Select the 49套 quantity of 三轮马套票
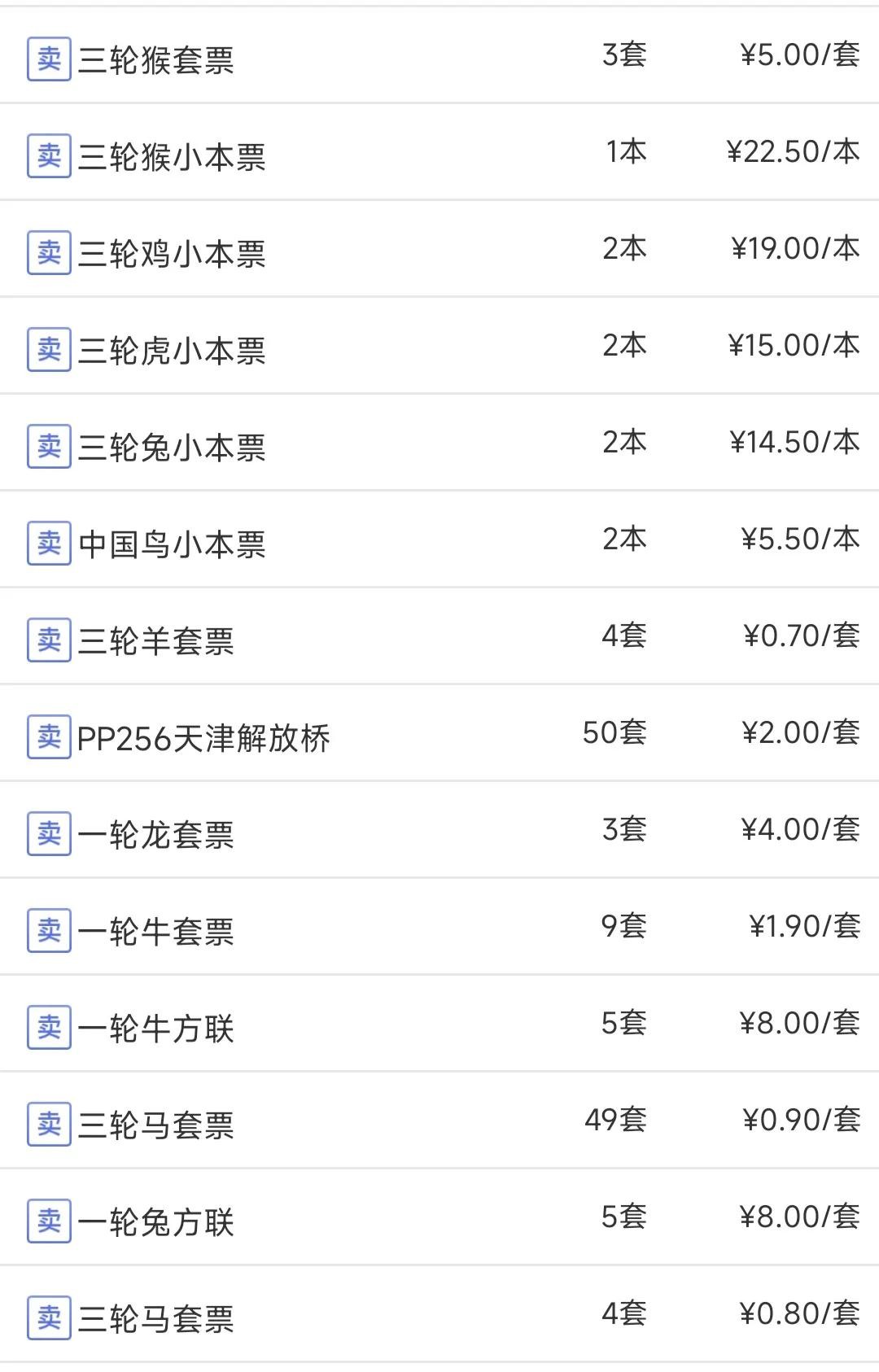The height and width of the screenshot is (1372, 879). coord(615,1120)
